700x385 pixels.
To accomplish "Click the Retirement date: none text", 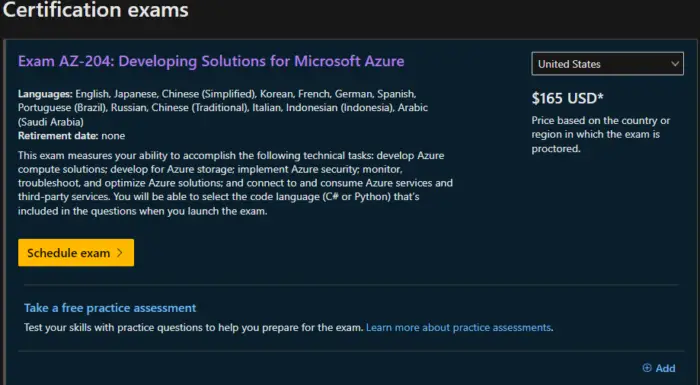I will tap(71, 136).
